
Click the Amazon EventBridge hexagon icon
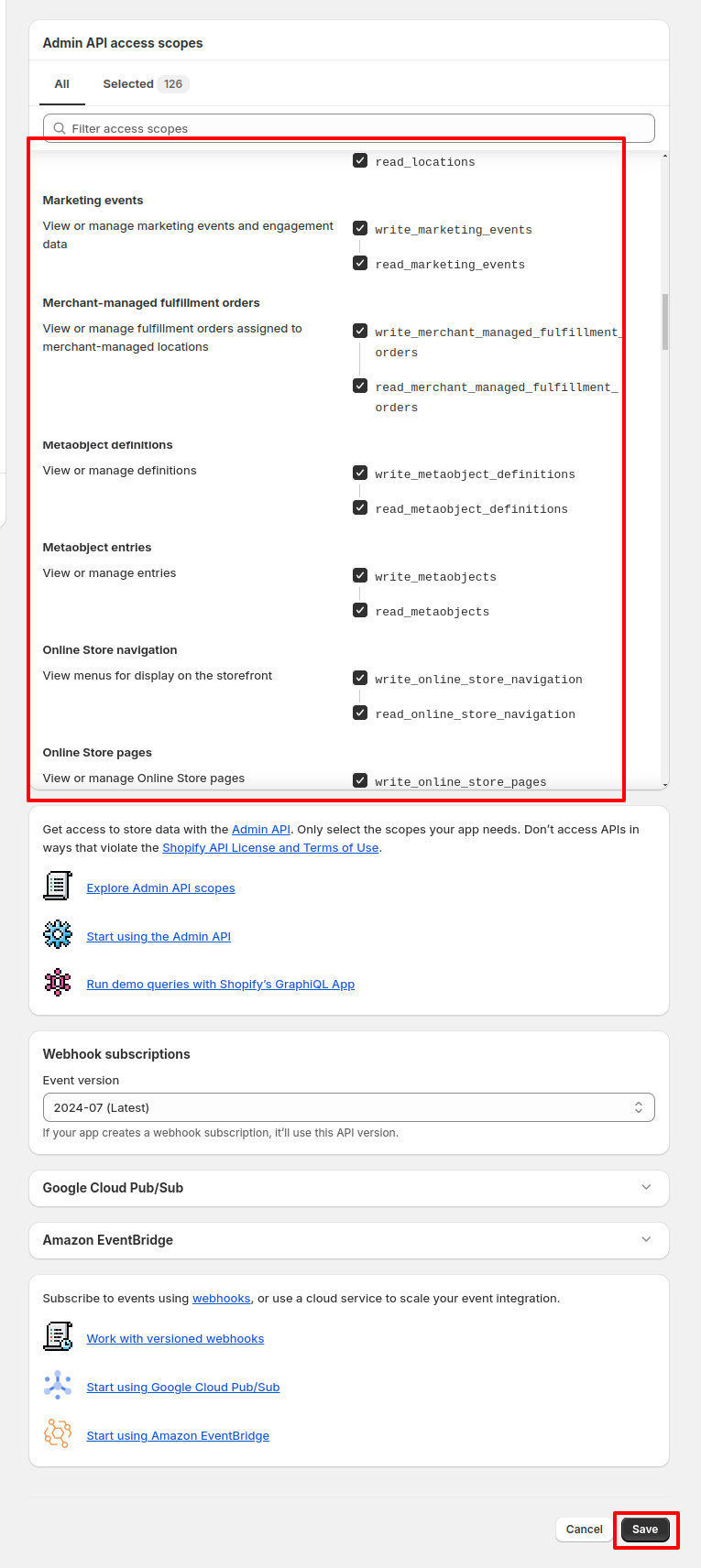(58, 1434)
